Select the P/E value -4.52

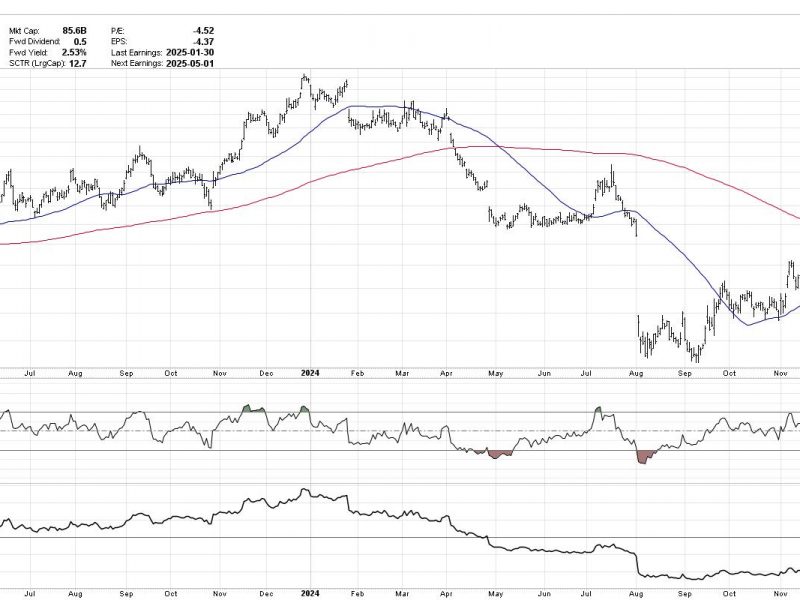pos(204,31)
